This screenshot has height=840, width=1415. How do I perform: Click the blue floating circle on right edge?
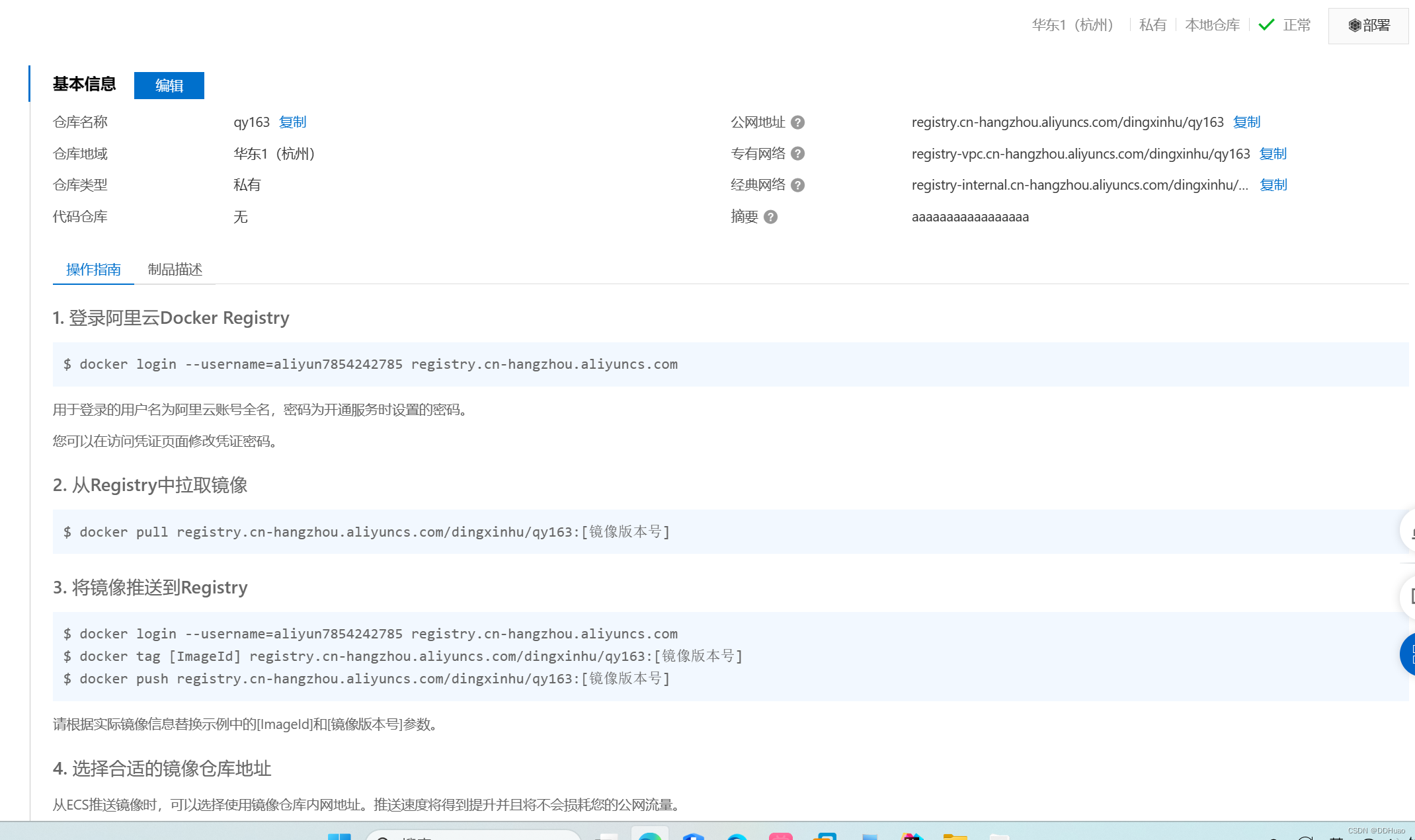1408,654
